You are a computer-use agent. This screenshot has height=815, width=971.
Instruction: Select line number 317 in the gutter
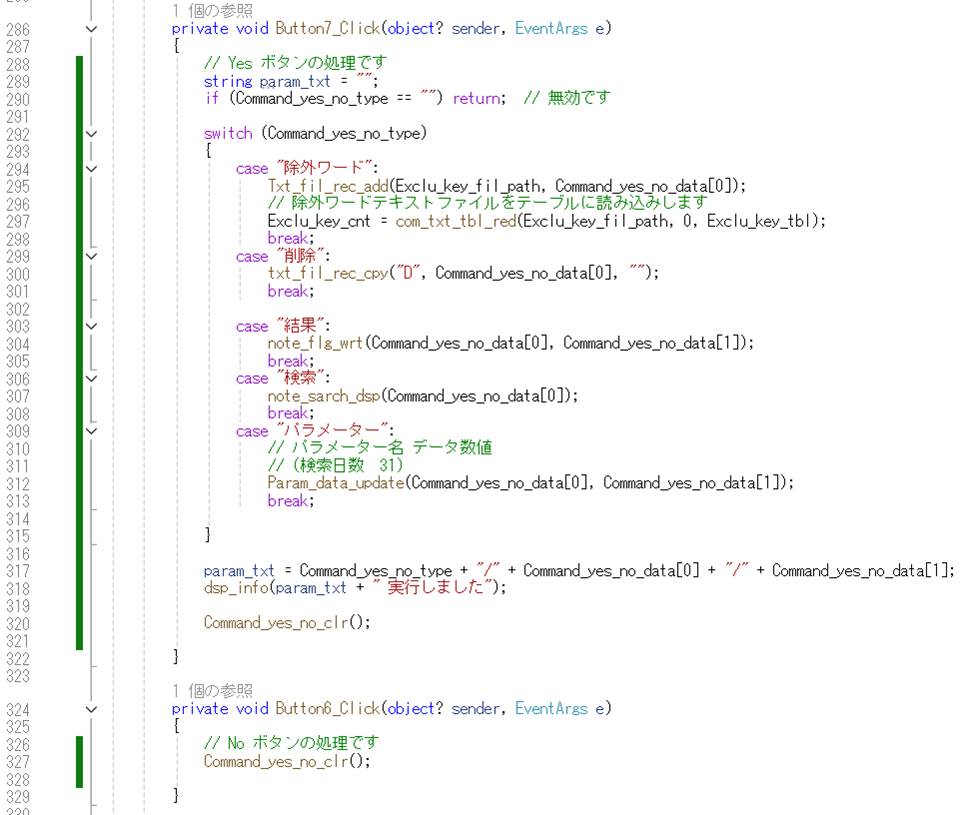tap(18, 570)
